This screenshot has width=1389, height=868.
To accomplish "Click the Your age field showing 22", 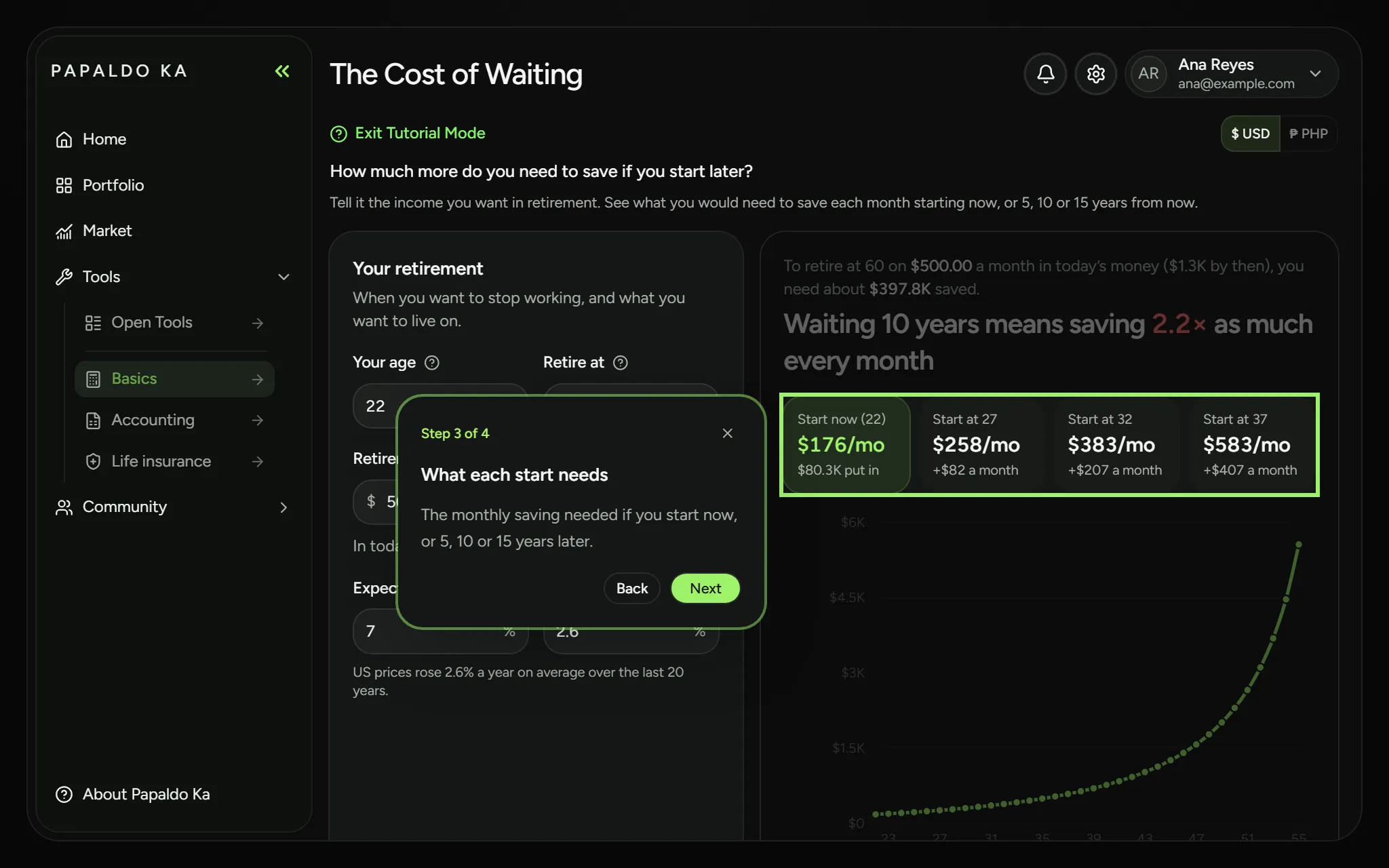I will (440, 406).
